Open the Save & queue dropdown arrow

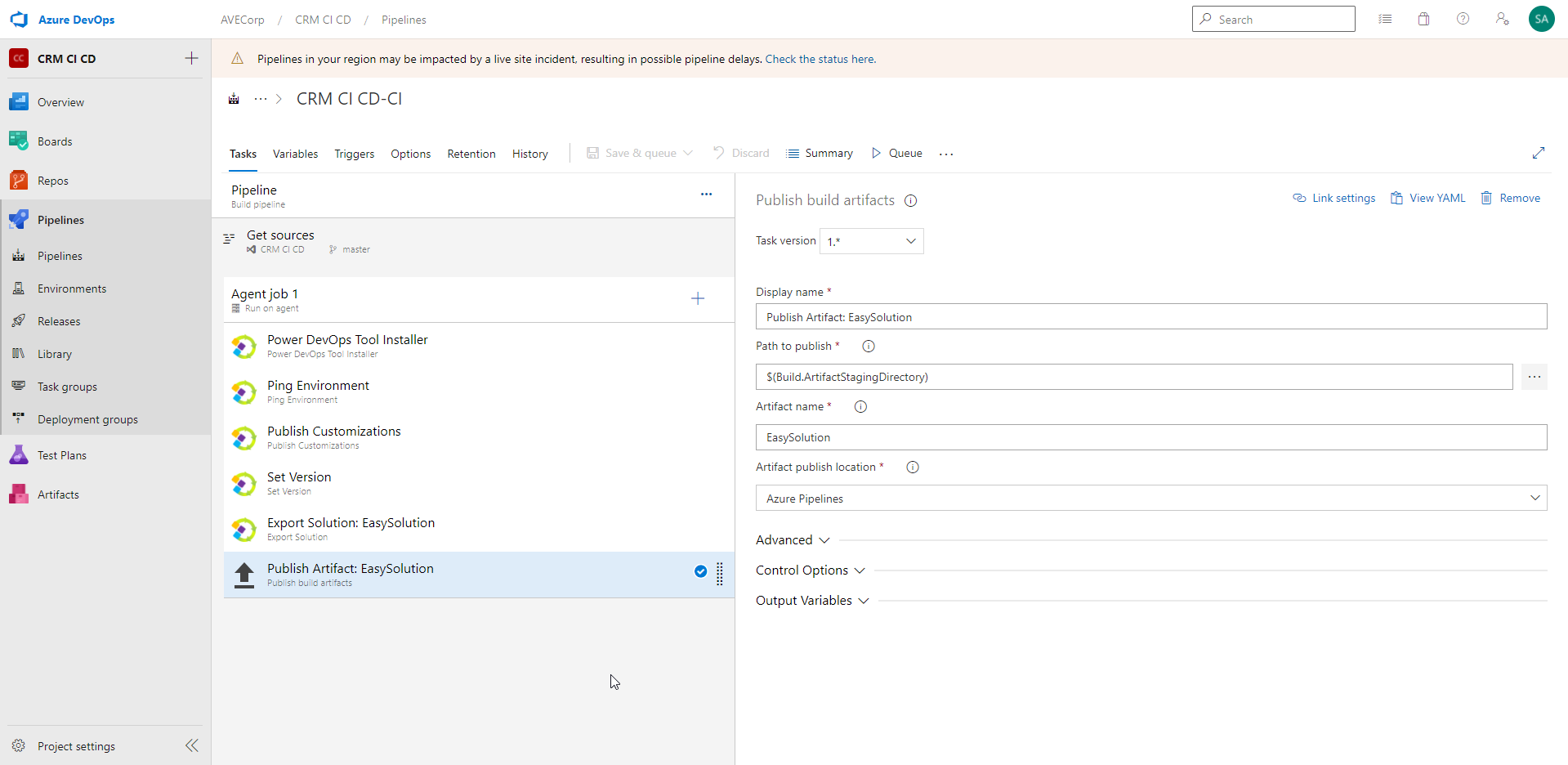point(688,153)
